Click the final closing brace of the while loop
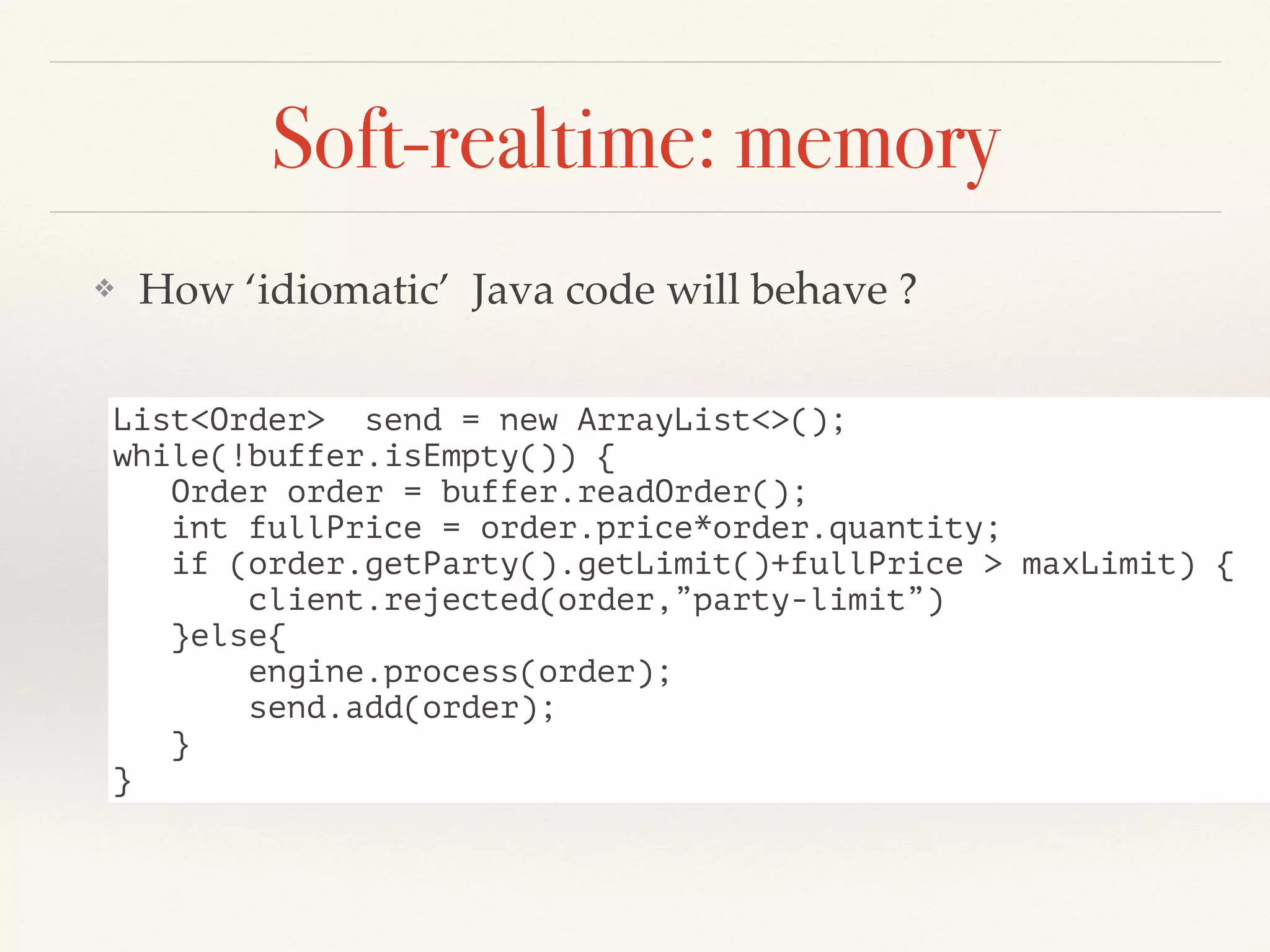The height and width of the screenshot is (952, 1270). [x=122, y=781]
